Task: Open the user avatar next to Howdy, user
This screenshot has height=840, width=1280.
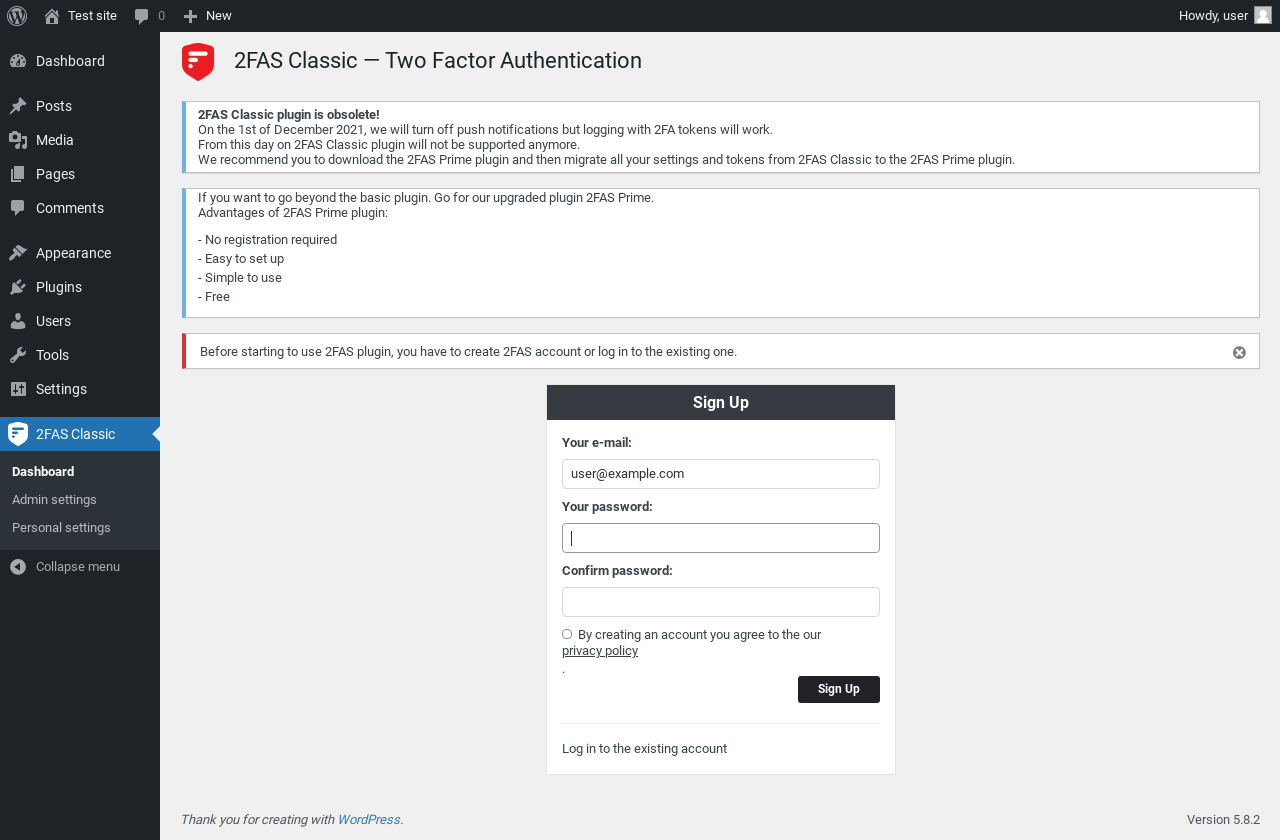Action: (x=1263, y=15)
